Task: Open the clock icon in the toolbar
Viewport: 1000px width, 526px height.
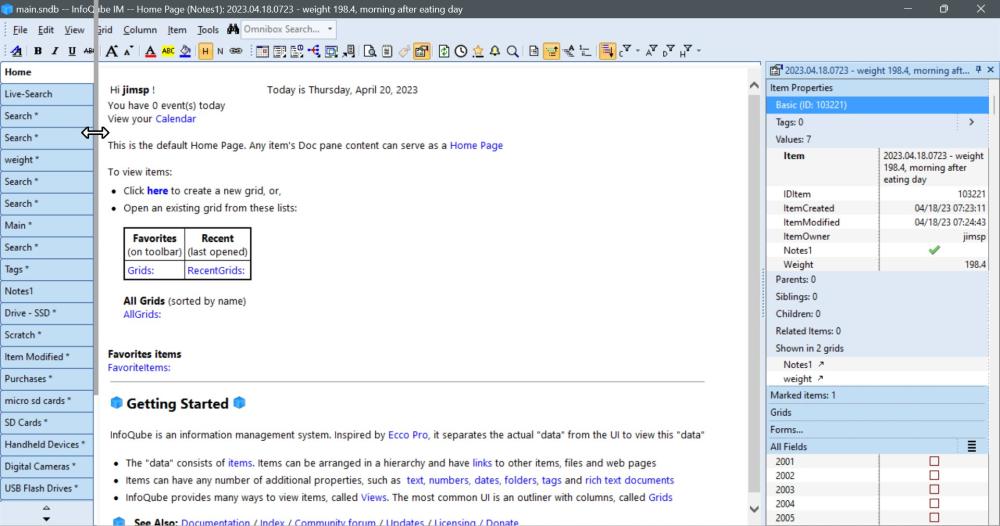Action: pyautogui.click(x=460, y=51)
